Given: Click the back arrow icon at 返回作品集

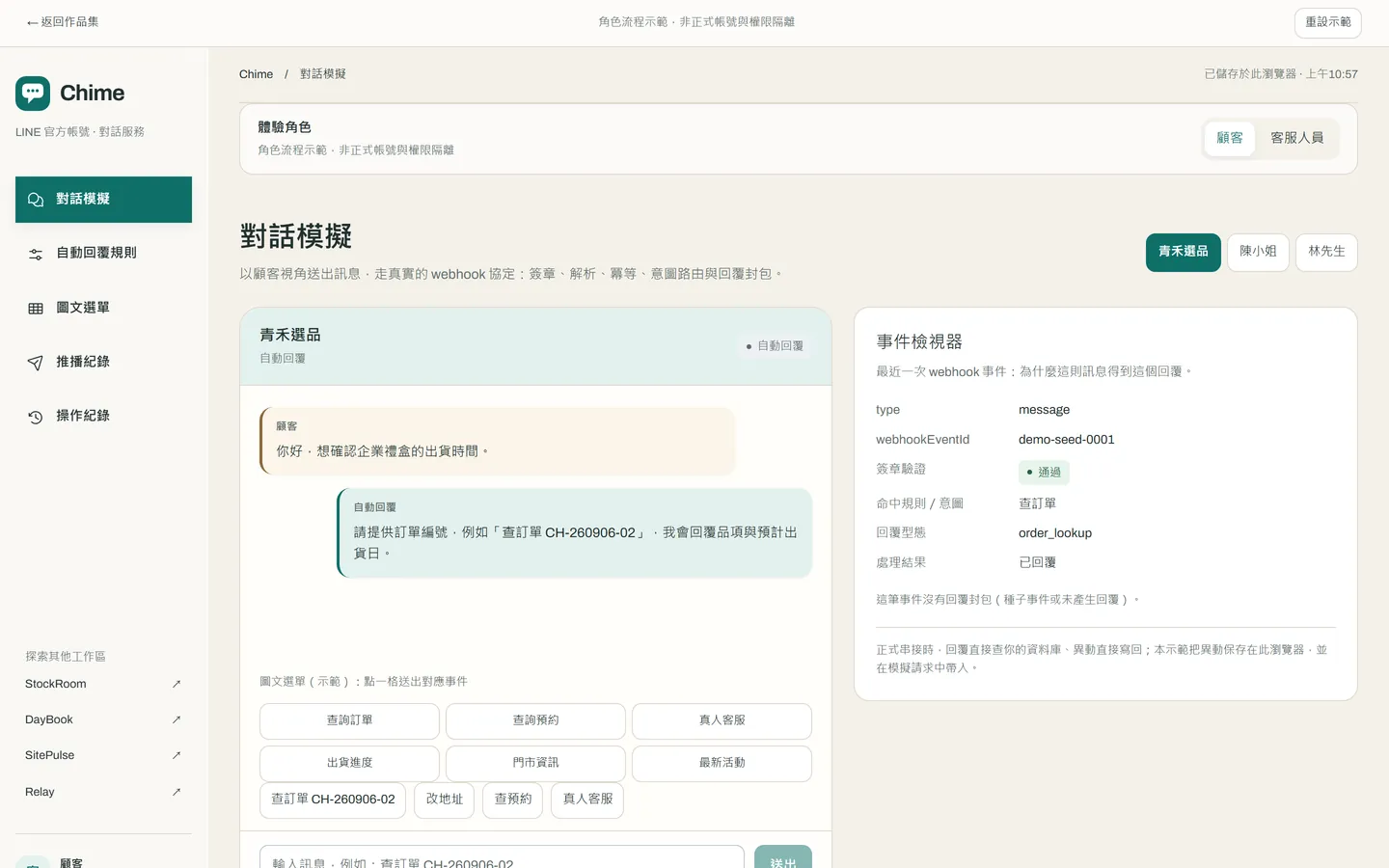Looking at the screenshot, I should [33, 22].
